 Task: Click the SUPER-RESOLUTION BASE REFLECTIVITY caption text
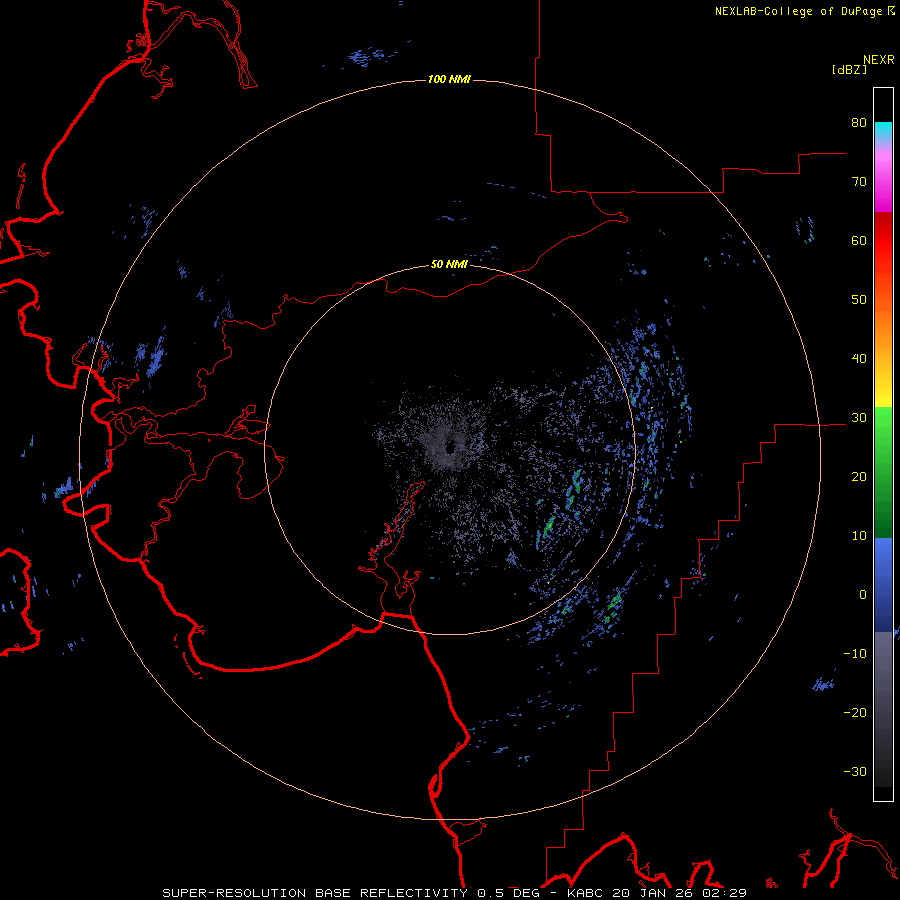[315, 893]
